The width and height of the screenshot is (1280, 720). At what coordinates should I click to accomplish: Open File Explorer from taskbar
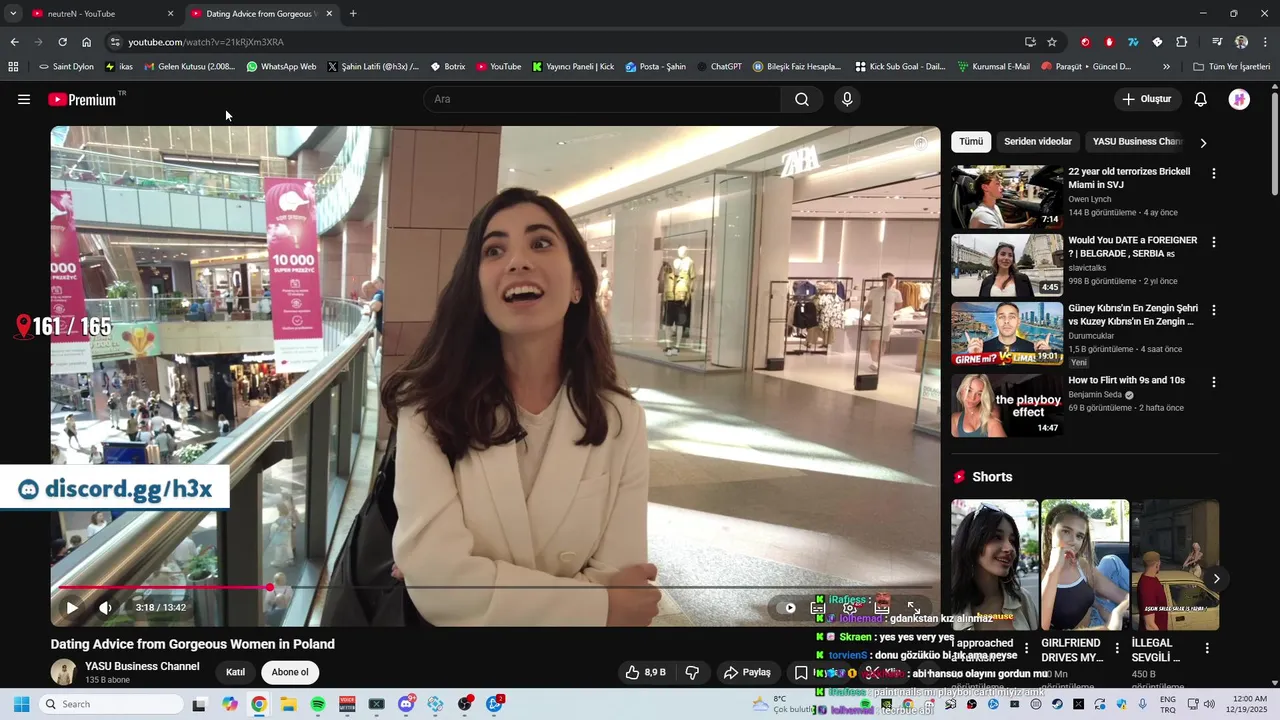click(x=288, y=704)
